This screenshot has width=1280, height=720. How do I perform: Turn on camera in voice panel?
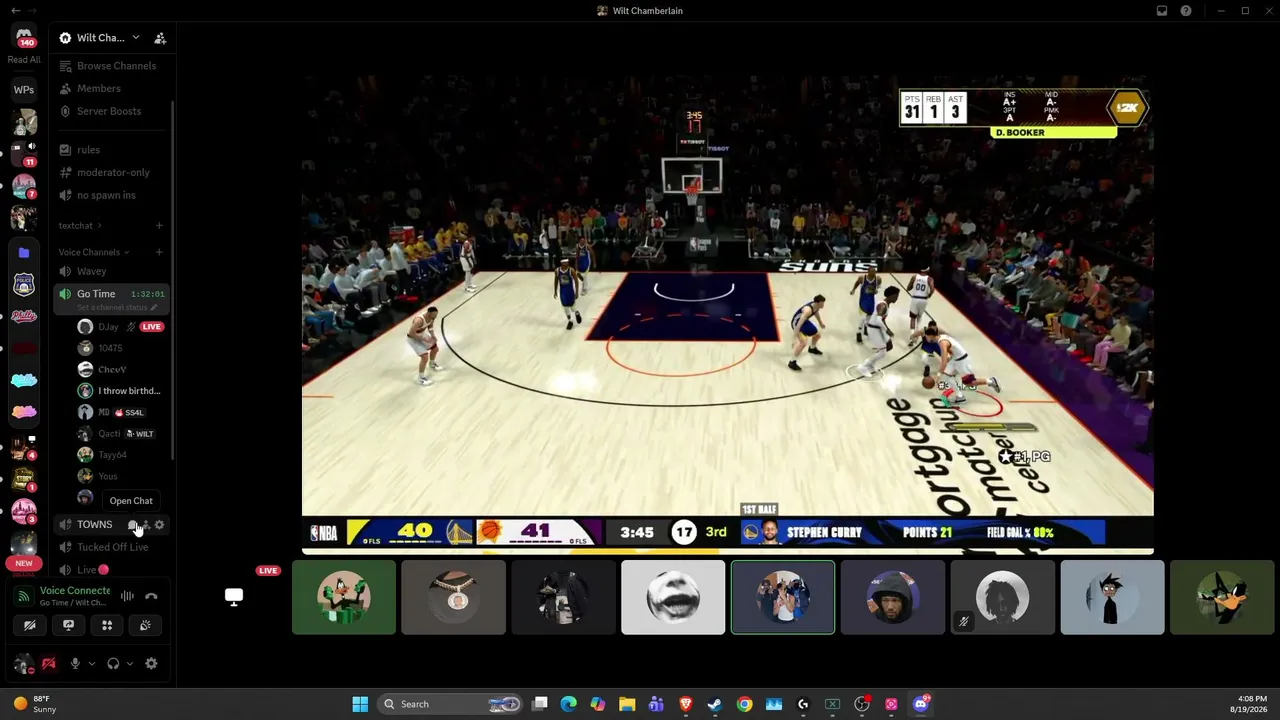tap(30, 626)
